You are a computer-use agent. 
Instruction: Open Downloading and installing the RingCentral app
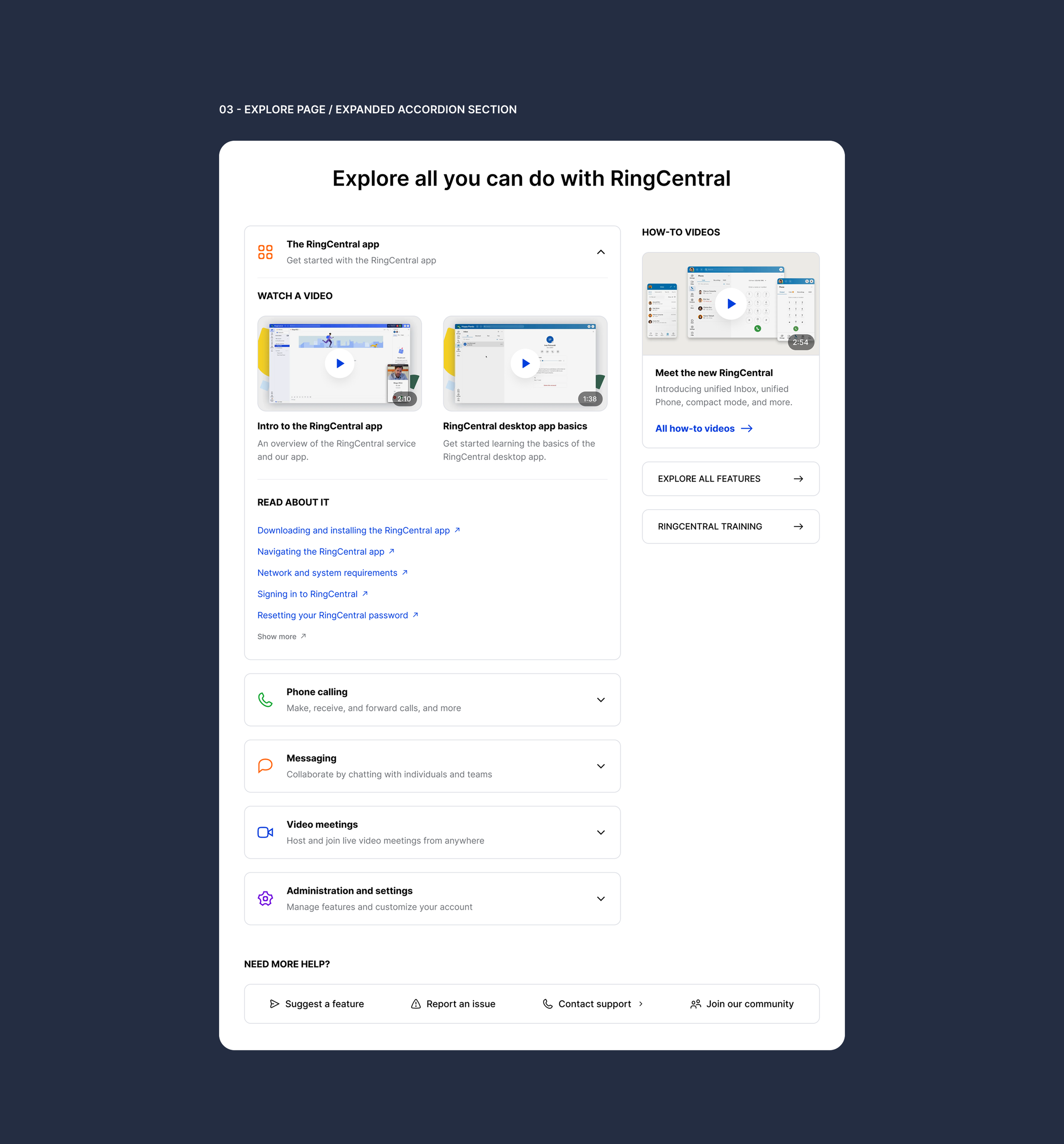click(354, 531)
